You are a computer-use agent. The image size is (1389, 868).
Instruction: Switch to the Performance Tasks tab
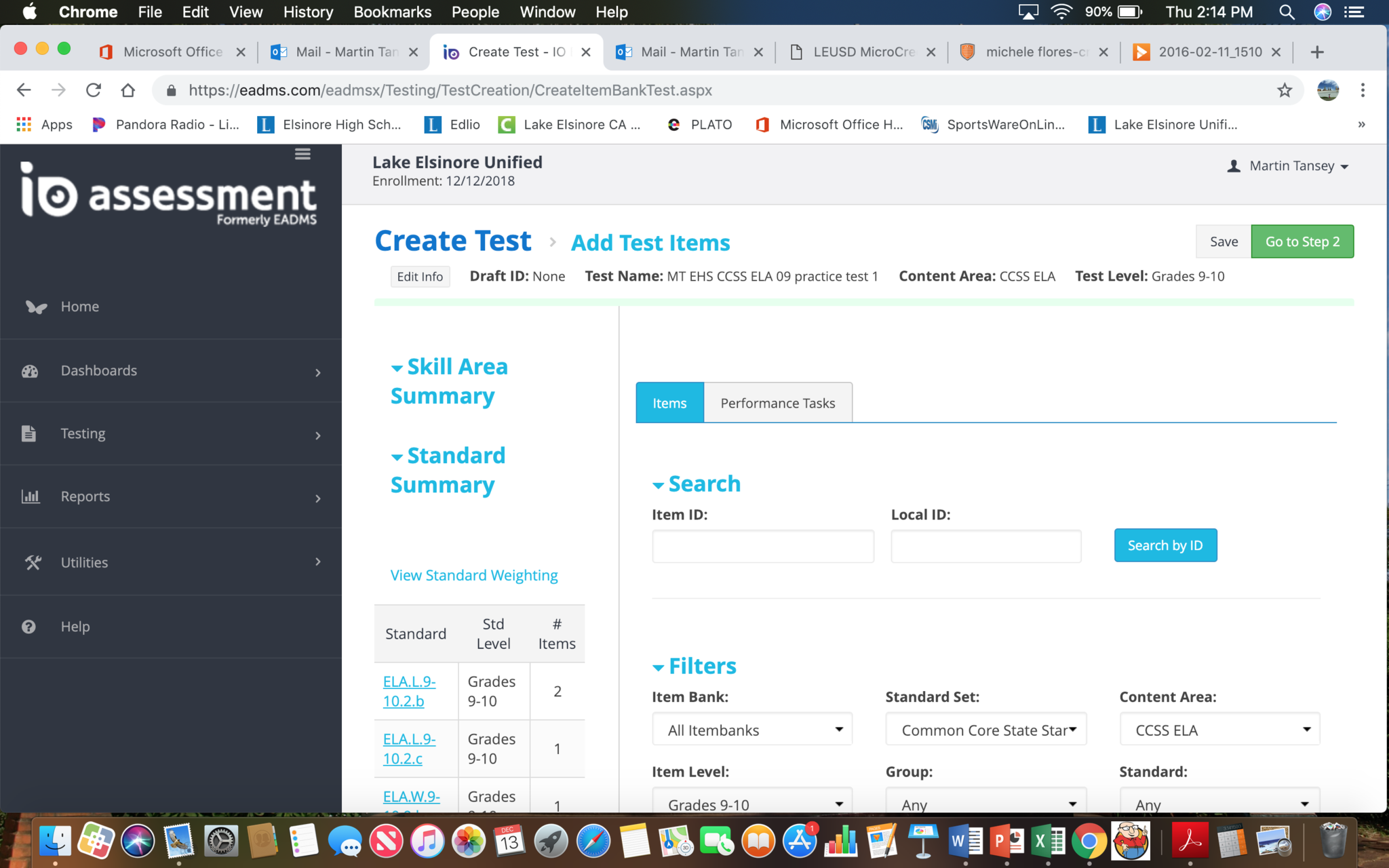(x=777, y=403)
